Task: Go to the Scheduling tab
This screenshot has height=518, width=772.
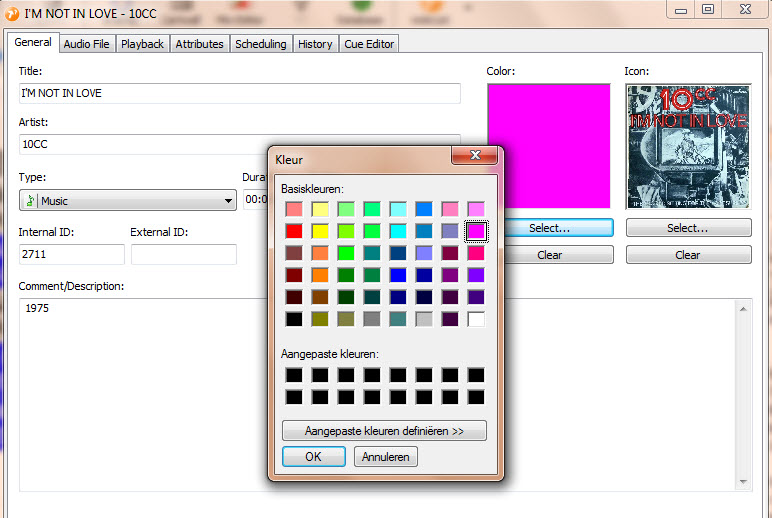Action: click(261, 44)
